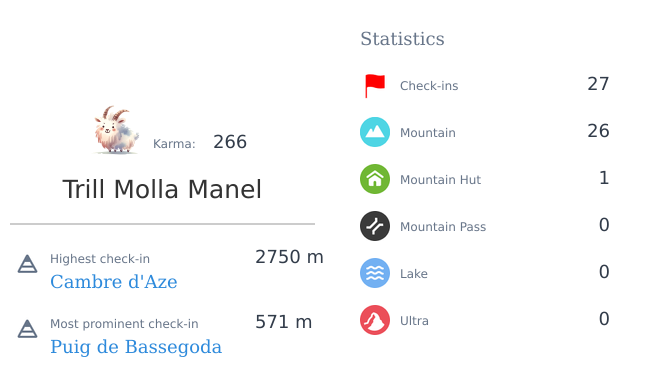Click the Check-ins count 27
Image resolution: width=650 pixels, height=385 pixels.
click(598, 84)
